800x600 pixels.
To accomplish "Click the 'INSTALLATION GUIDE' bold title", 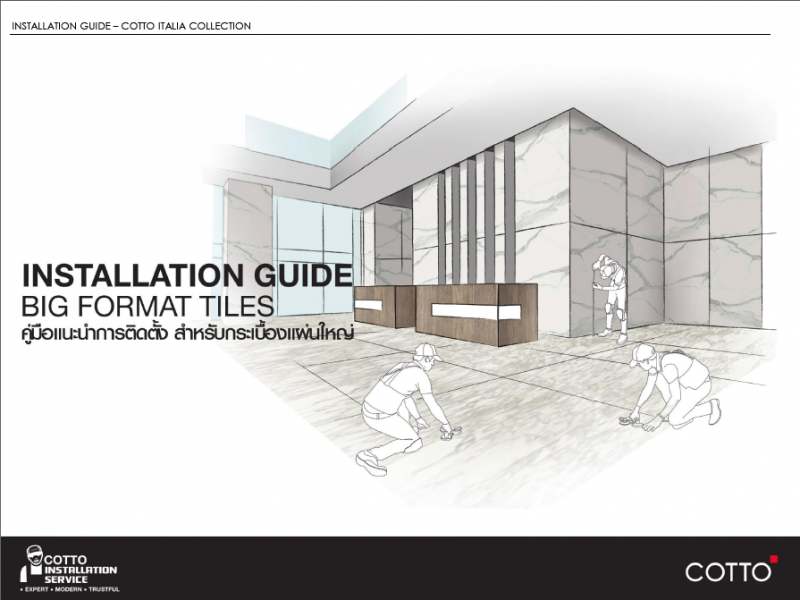I will click(187, 276).
